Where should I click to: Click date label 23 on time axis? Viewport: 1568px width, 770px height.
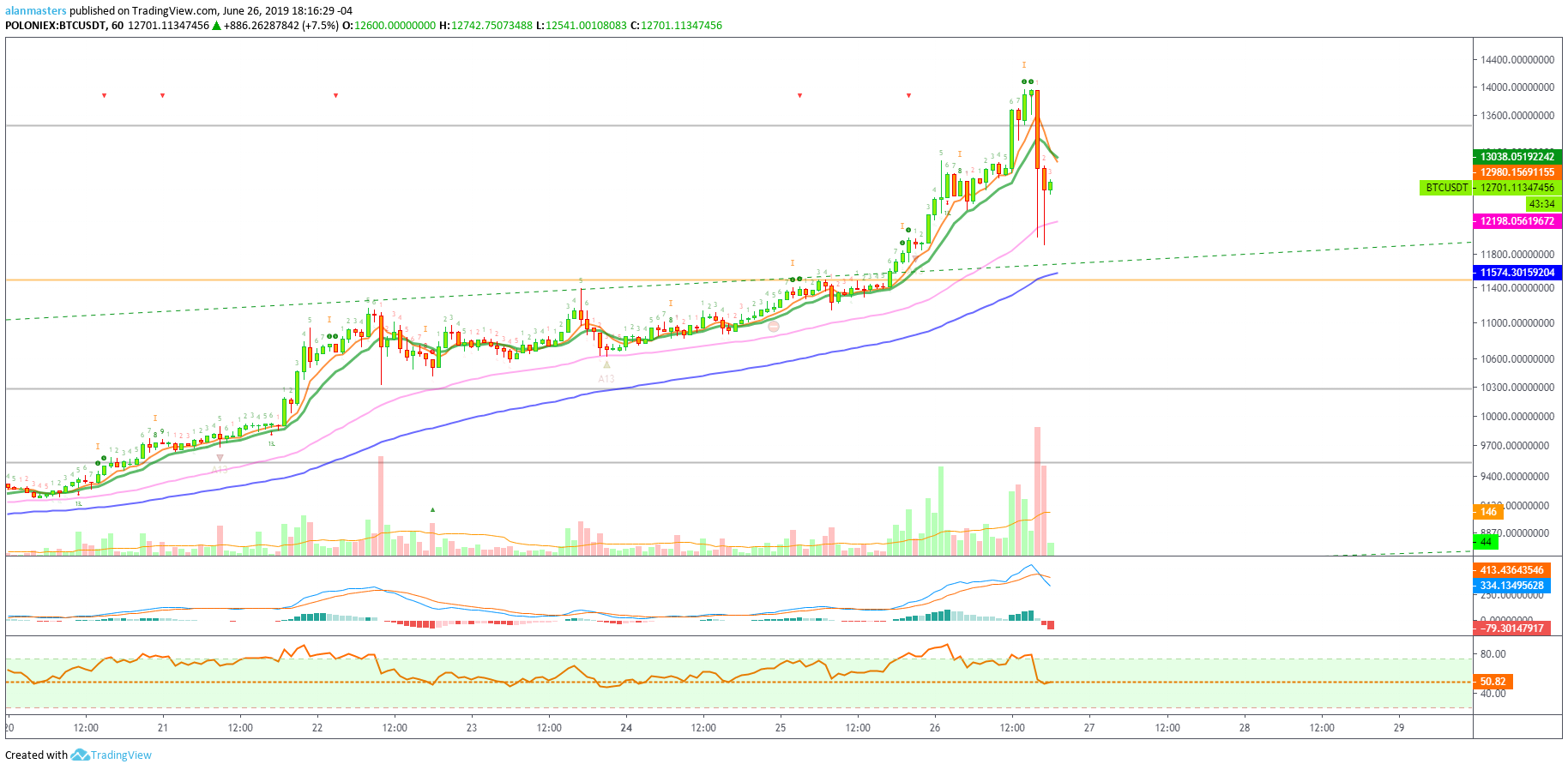coord(472,728)
